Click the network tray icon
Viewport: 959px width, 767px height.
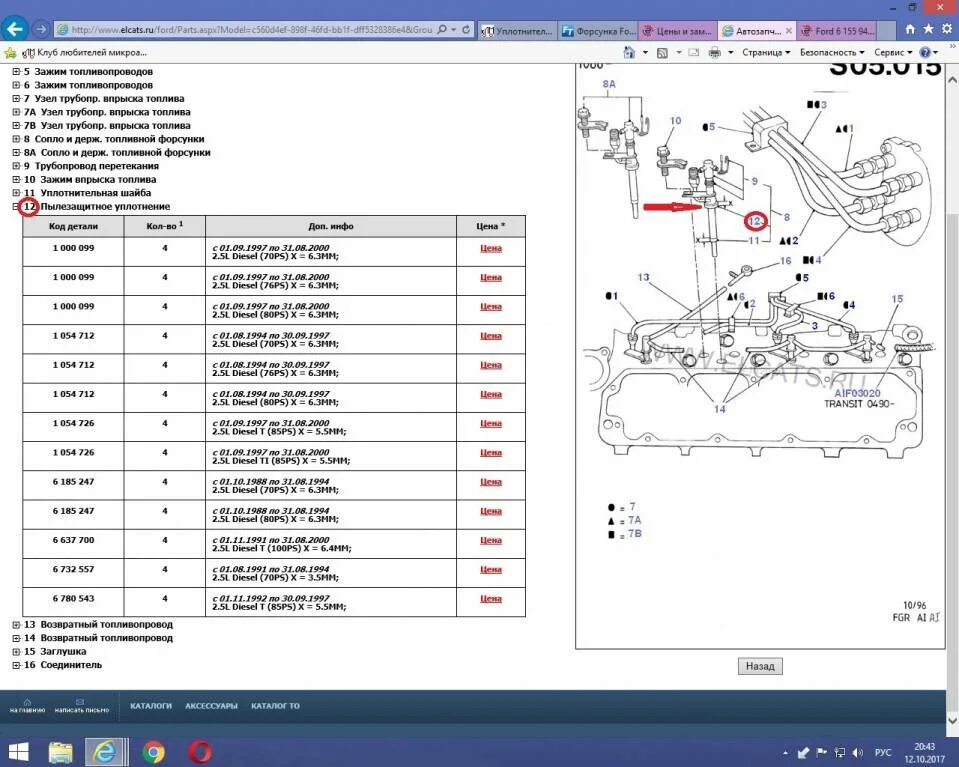840,752
